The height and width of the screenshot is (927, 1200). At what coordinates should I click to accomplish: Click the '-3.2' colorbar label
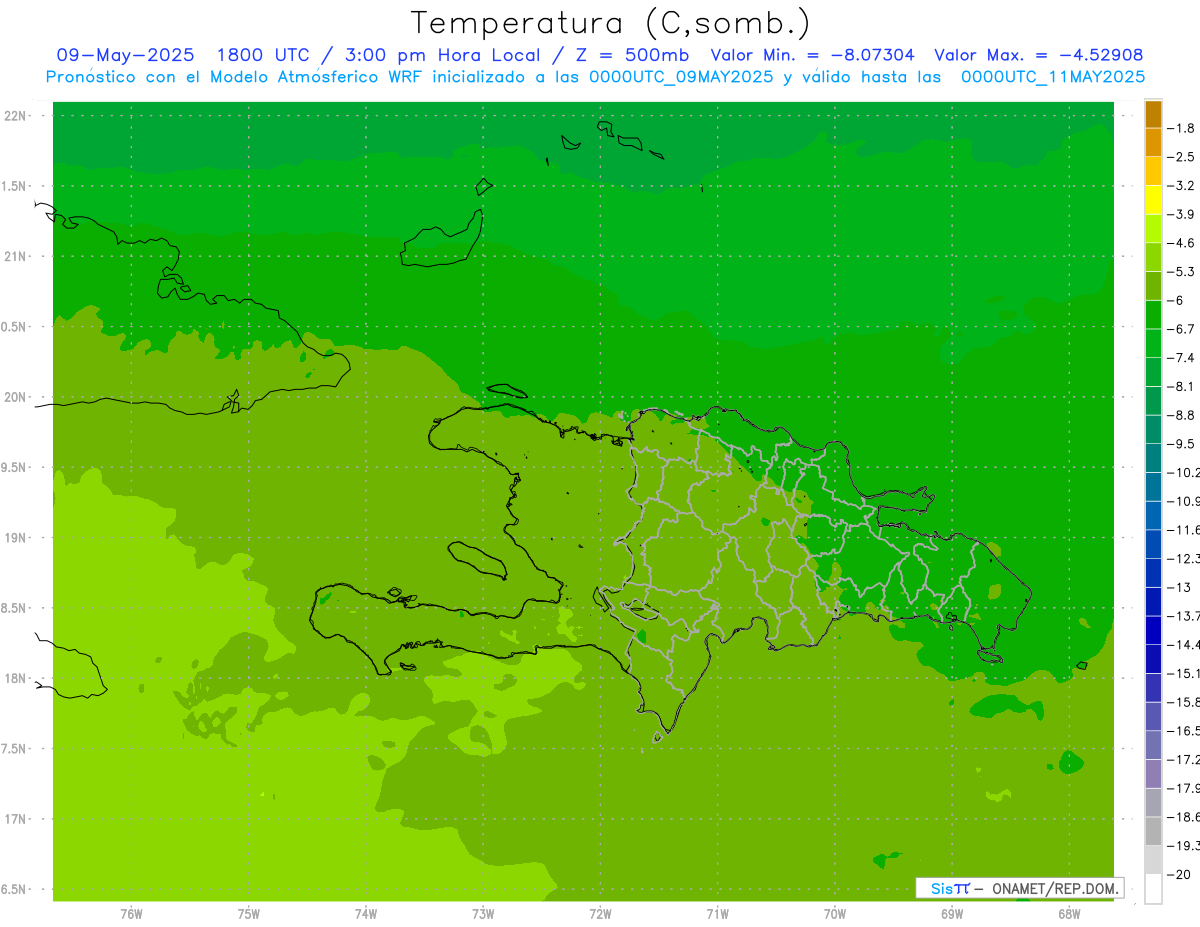click(x=1181, y=186)
